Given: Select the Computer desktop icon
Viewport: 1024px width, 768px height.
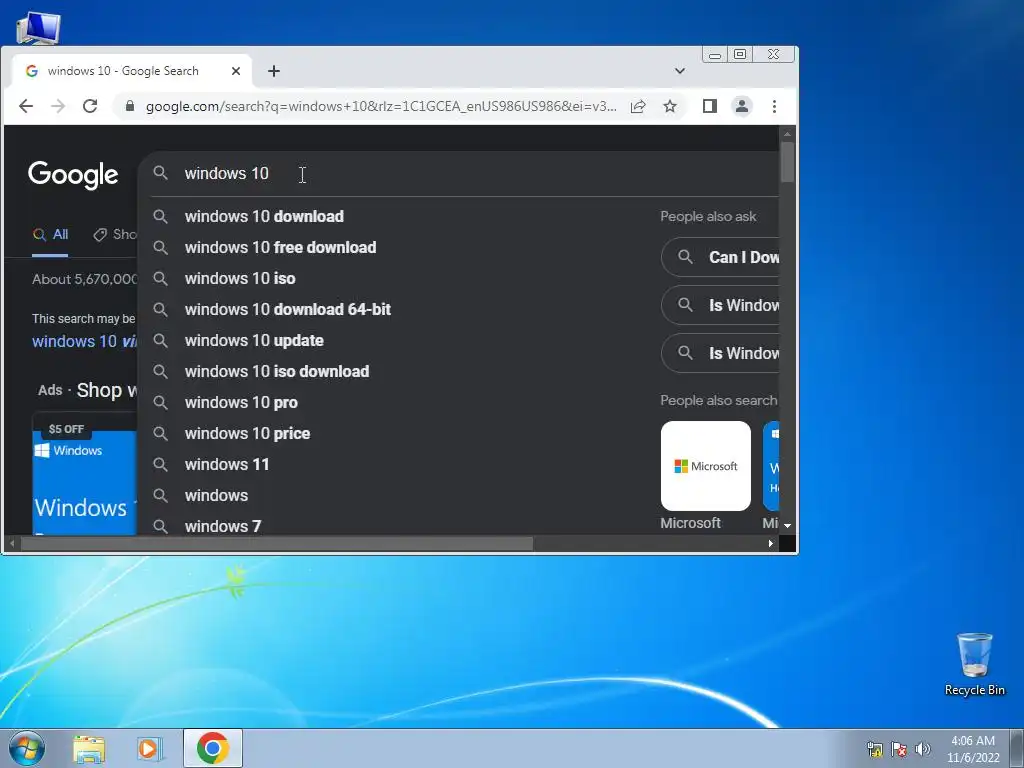Looking at the screenshot, I should coord(38,29).
